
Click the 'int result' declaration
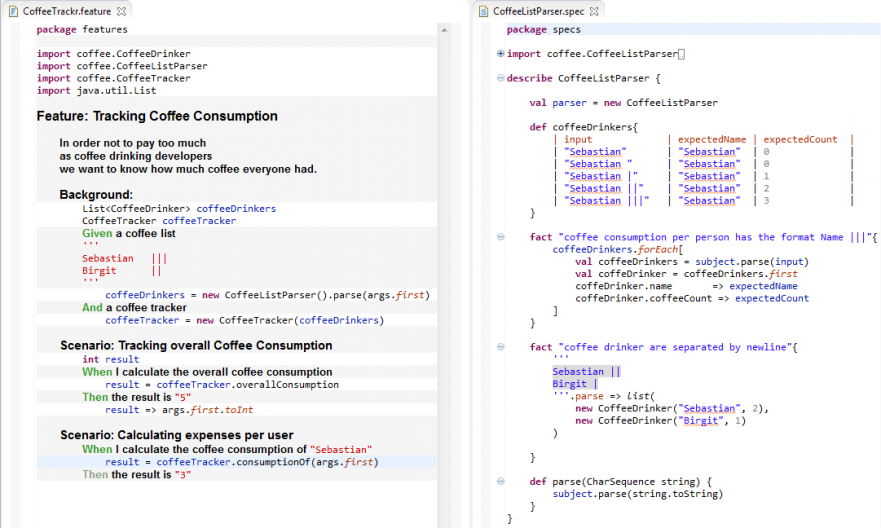pos(111,359)
